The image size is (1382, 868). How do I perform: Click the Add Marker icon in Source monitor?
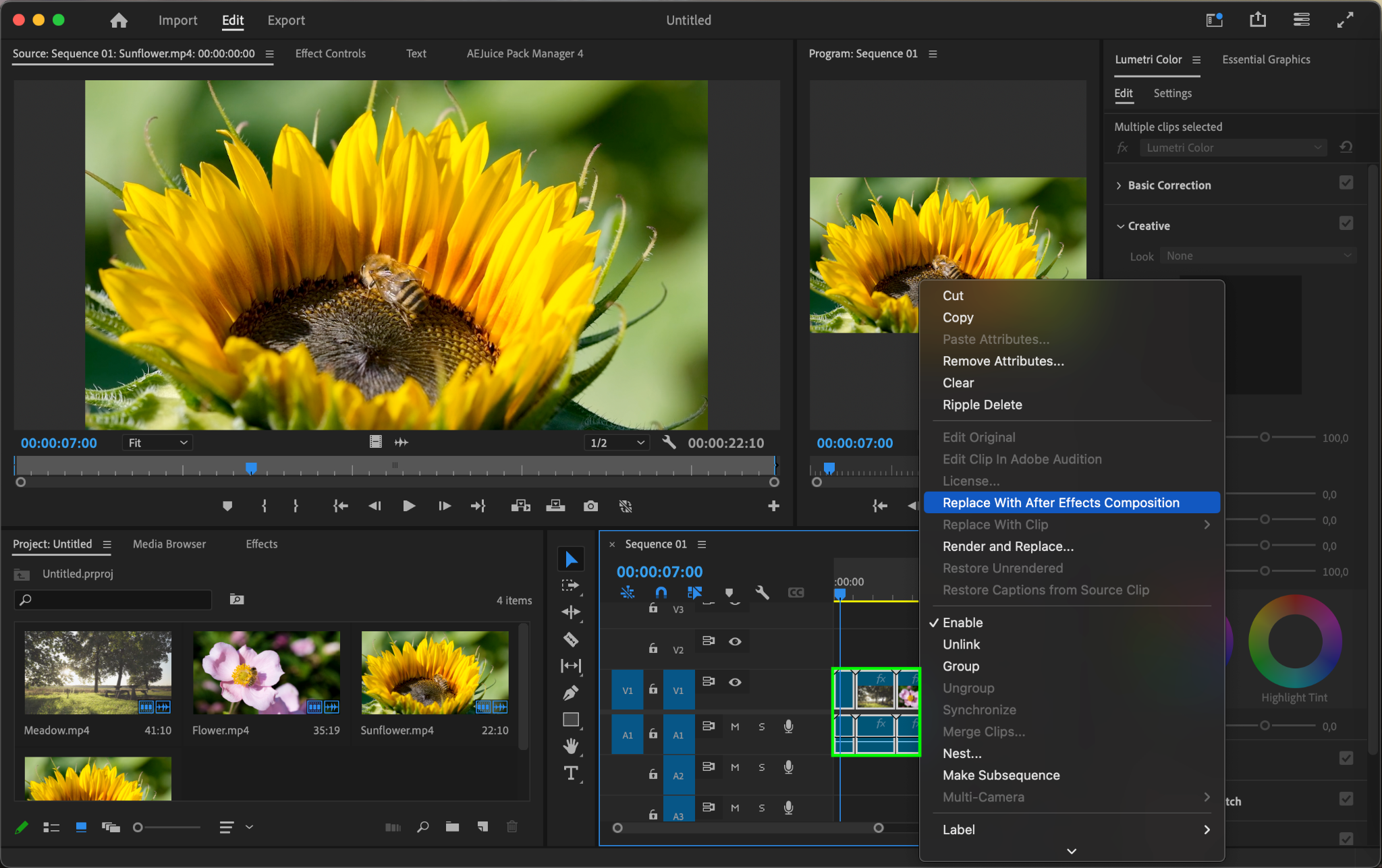pyautogui.click(x=227, y=506)
